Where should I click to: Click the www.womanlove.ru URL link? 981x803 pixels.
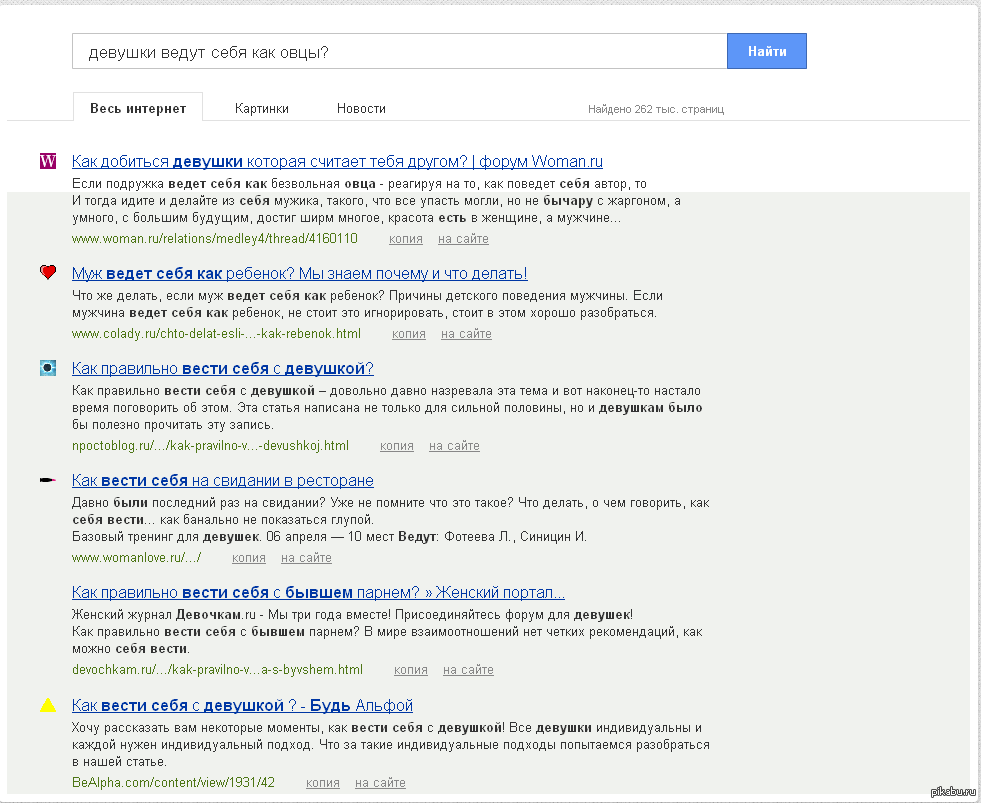[136, 558]
